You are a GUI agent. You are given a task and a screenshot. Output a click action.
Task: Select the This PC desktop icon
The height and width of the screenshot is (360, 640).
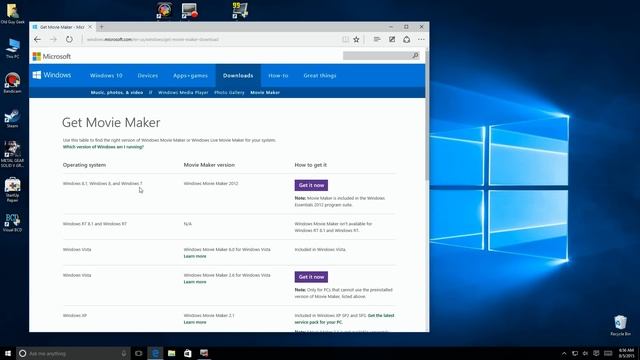tap(13, 49)
